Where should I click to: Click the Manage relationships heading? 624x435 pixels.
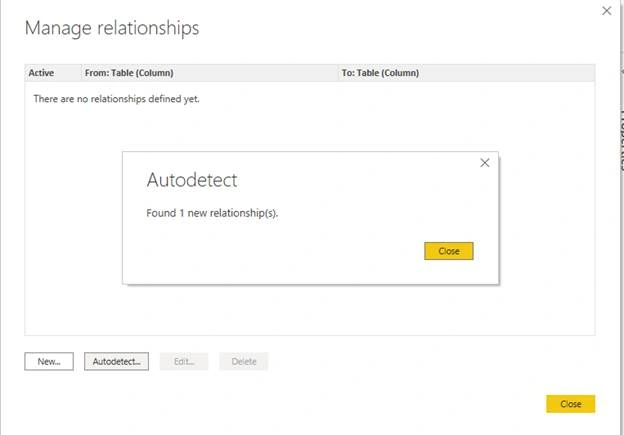tap(112, 28)
